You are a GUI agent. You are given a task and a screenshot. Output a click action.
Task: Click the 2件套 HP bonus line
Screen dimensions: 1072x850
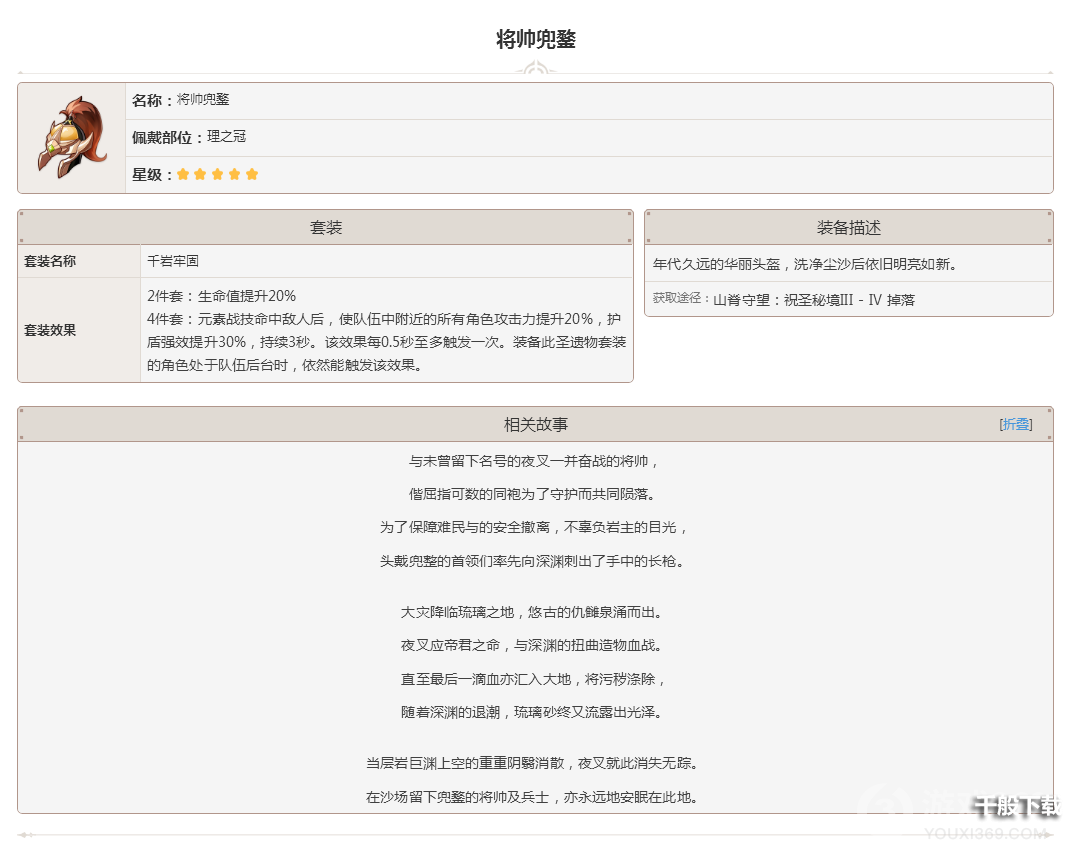click(221, 296)
